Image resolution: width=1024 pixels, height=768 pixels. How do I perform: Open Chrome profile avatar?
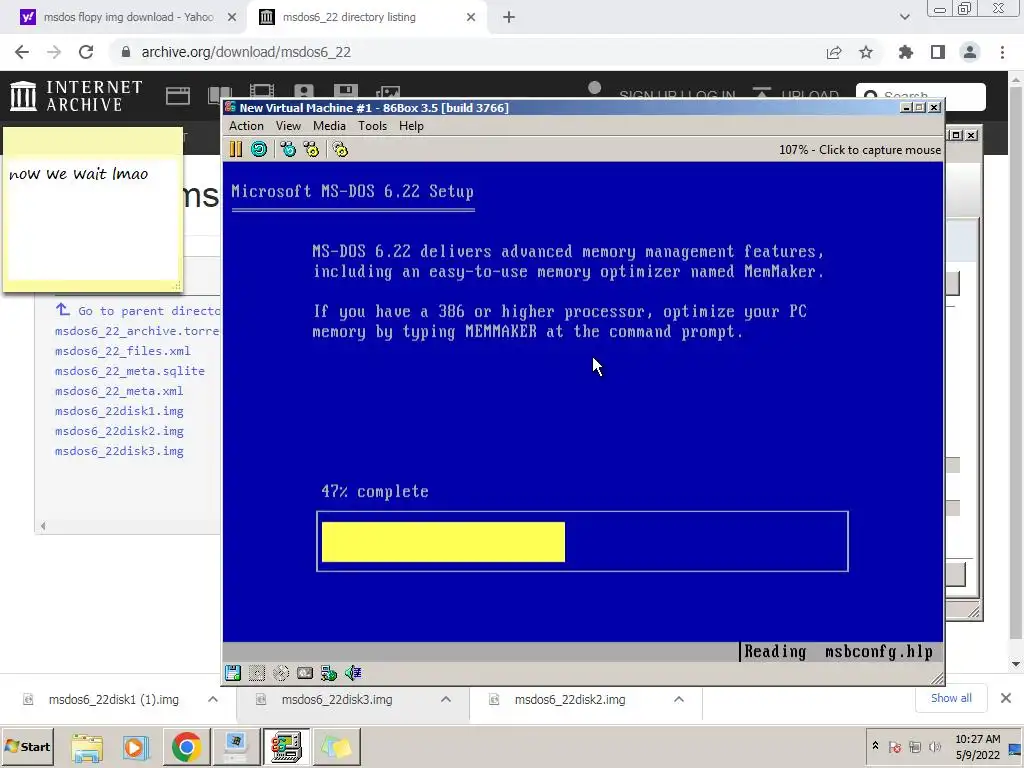tap(970, 52)
